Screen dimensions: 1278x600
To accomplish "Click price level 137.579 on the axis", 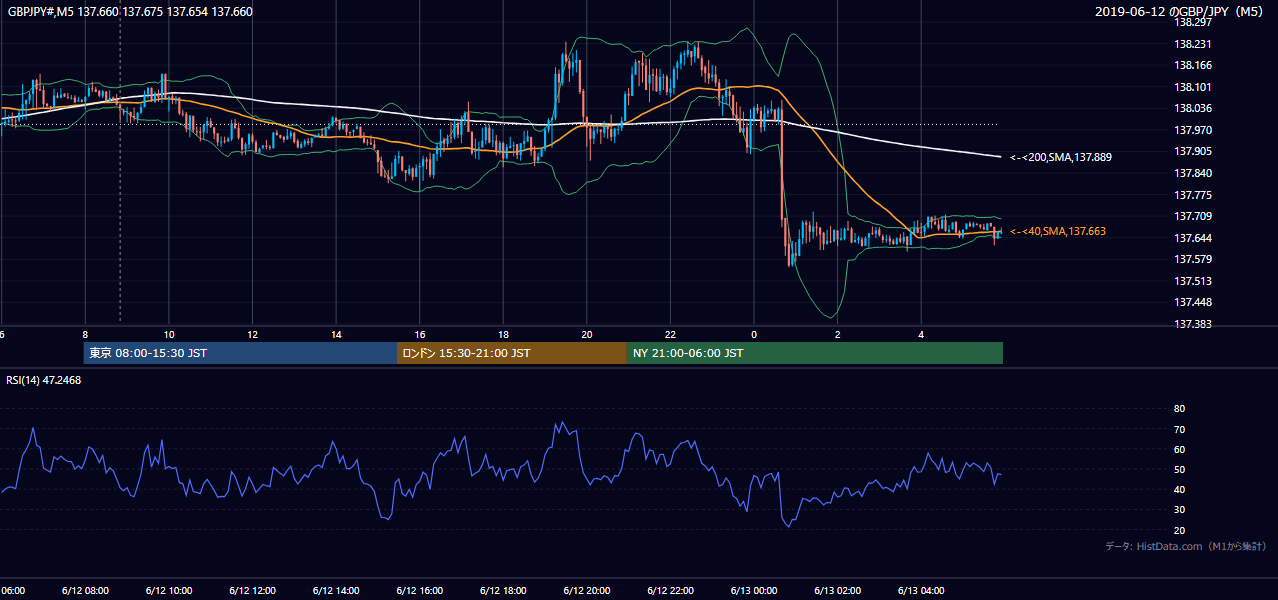I will tap(1193, 259).
